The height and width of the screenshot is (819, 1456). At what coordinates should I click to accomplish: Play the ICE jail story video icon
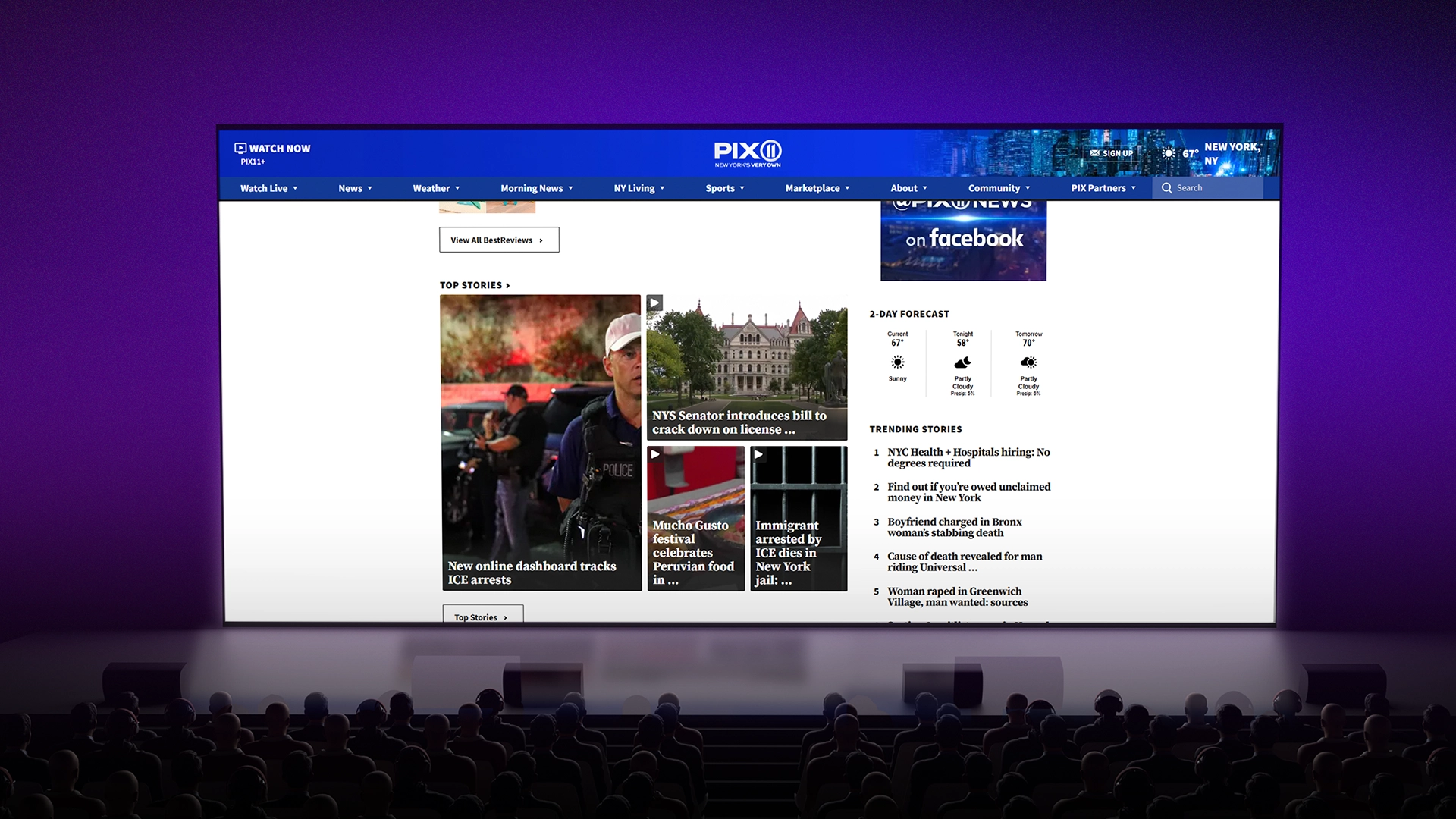click(758, 454)
